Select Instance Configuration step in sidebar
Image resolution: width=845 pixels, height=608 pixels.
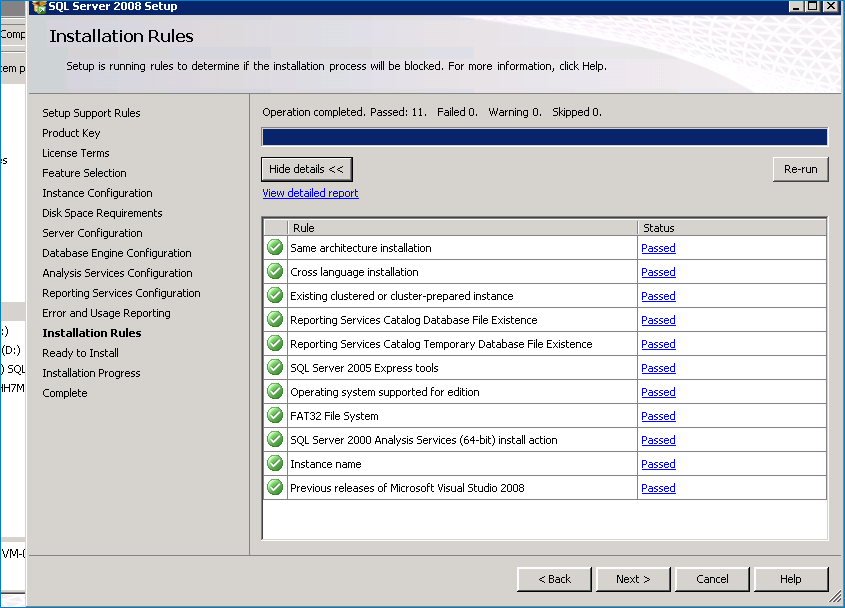pyautogui.click(x=97, y=193)
